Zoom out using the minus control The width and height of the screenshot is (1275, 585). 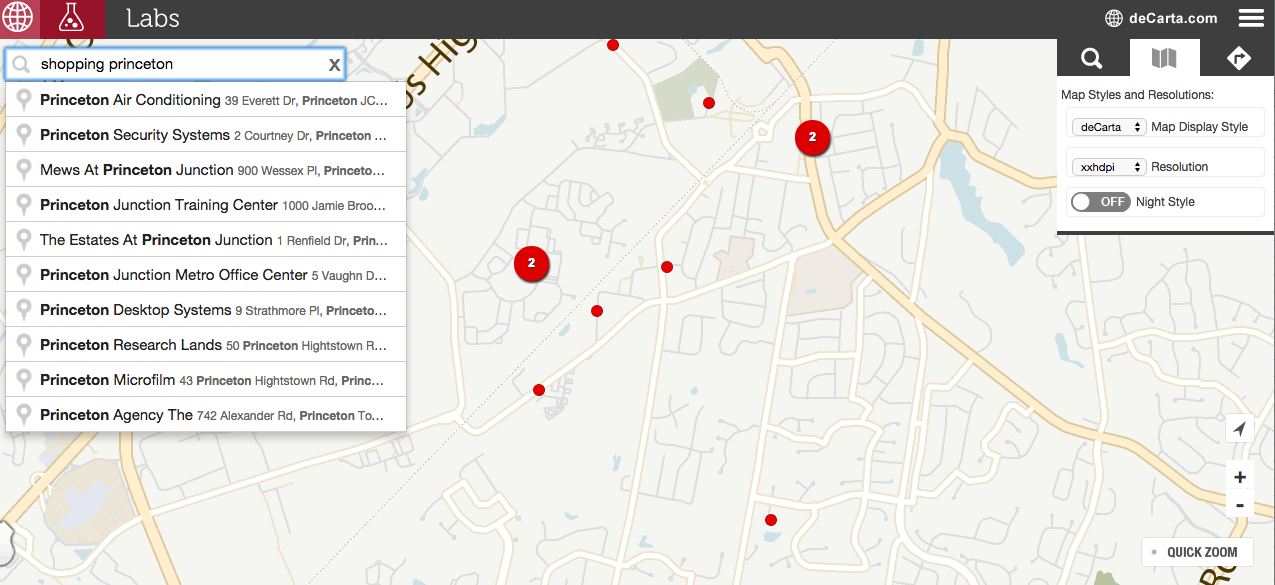(x=1239, y=504)
